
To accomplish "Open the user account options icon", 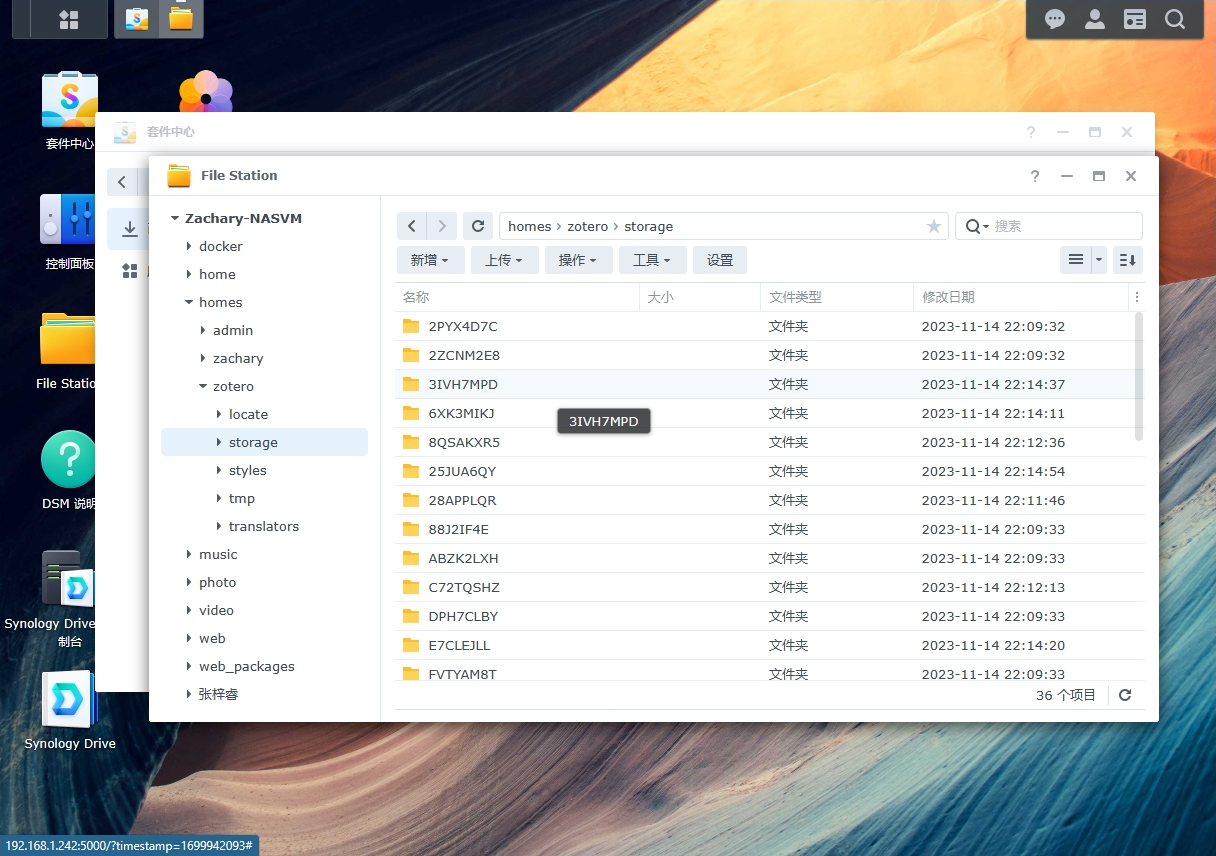I will click(1095, 19).
